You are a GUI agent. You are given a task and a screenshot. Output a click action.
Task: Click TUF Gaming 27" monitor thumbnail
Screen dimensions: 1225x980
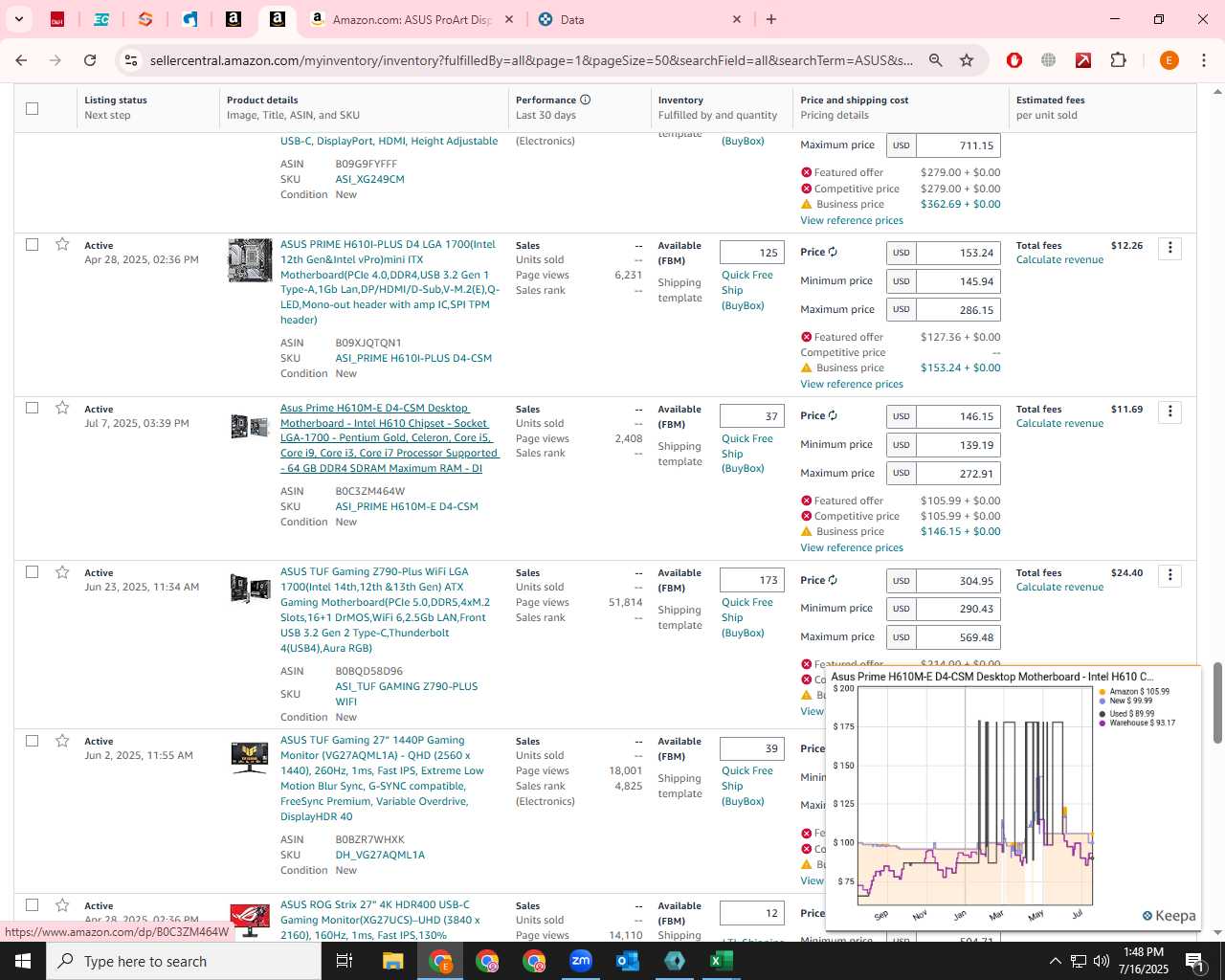pos(250,757)
